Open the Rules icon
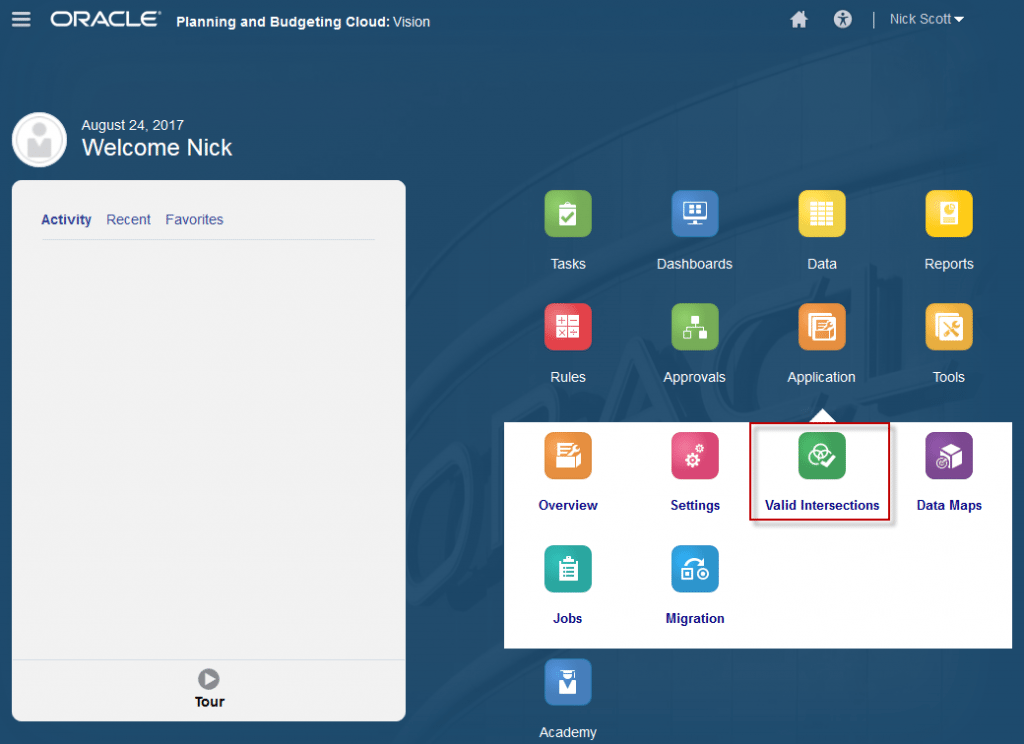1024x744 pixels. 568,327
